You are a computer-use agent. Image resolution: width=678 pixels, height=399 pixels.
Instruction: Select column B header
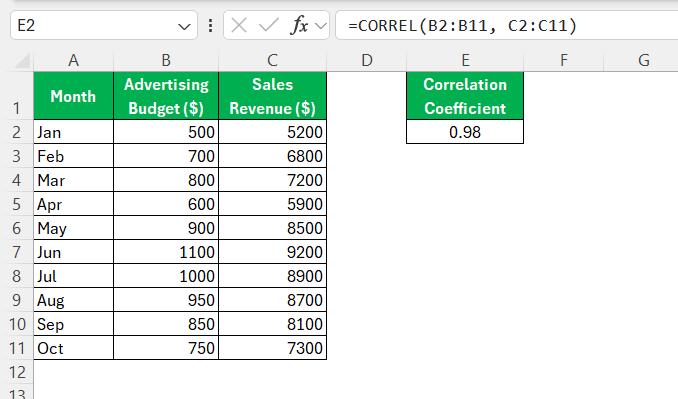[x=166, y=61]
